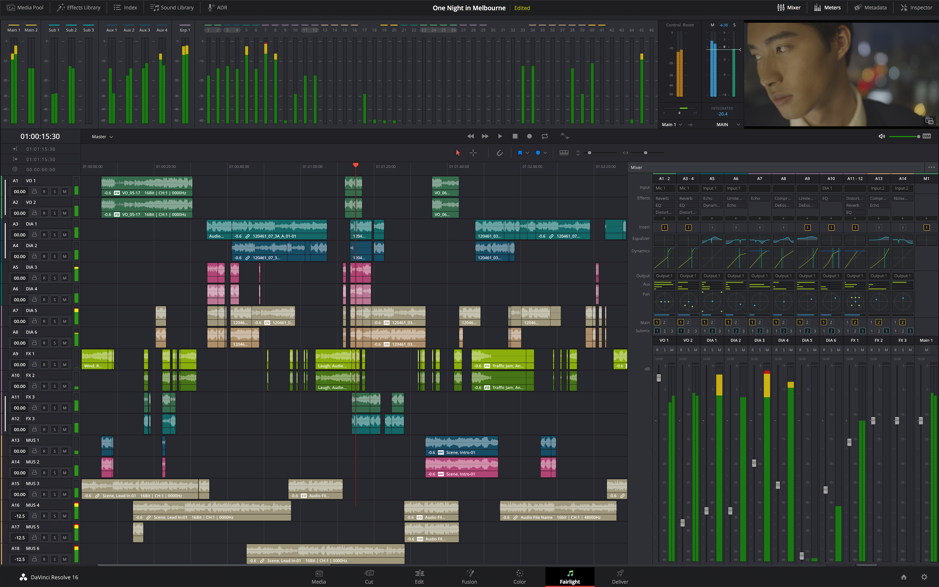The image size is (939, 587).
Task: Open the Media Pool
Action: pyautogui.click(x=26, y=7)
